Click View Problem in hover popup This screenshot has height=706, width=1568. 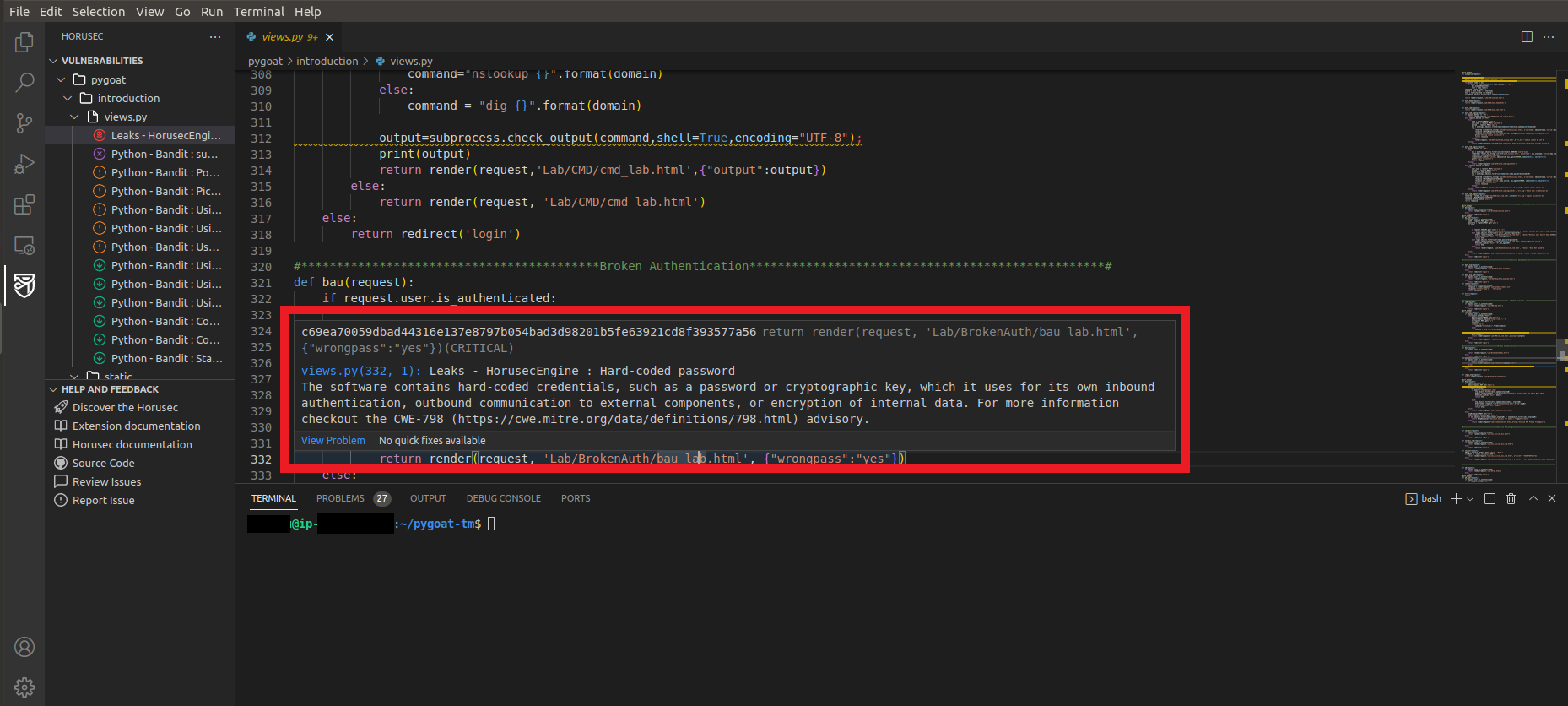point(333,440)
